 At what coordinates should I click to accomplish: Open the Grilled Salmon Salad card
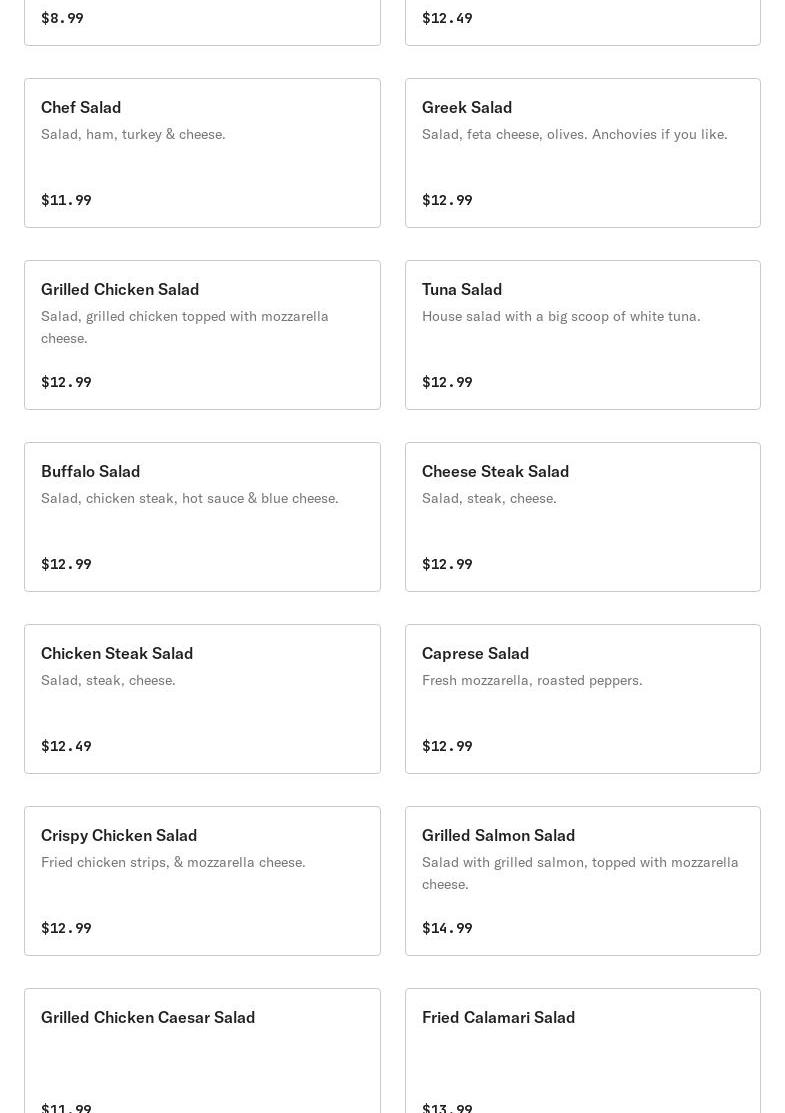point(582,881)
